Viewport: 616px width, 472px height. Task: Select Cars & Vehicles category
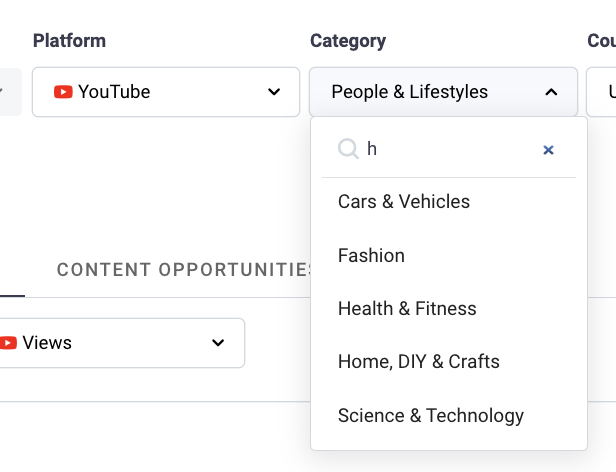(x=404, y=202)
